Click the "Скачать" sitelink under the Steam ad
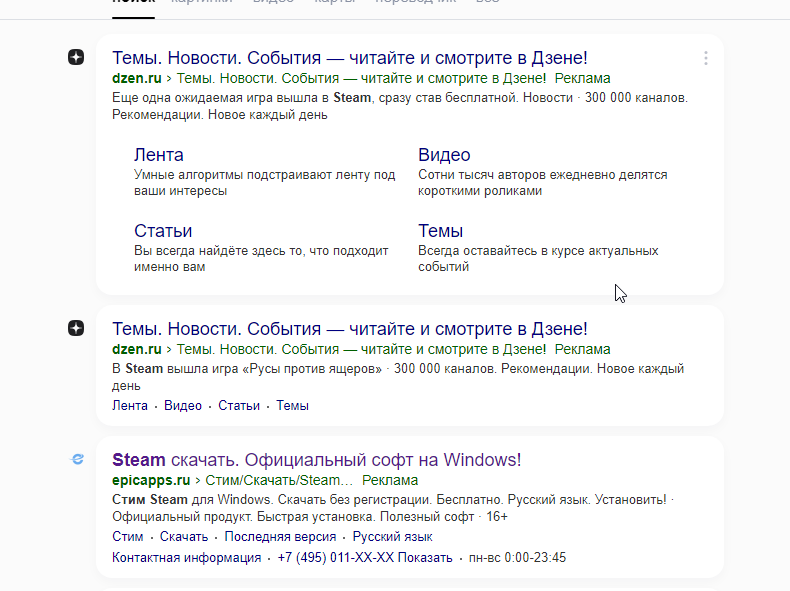The image size is (790, 591). coord(184,537)
